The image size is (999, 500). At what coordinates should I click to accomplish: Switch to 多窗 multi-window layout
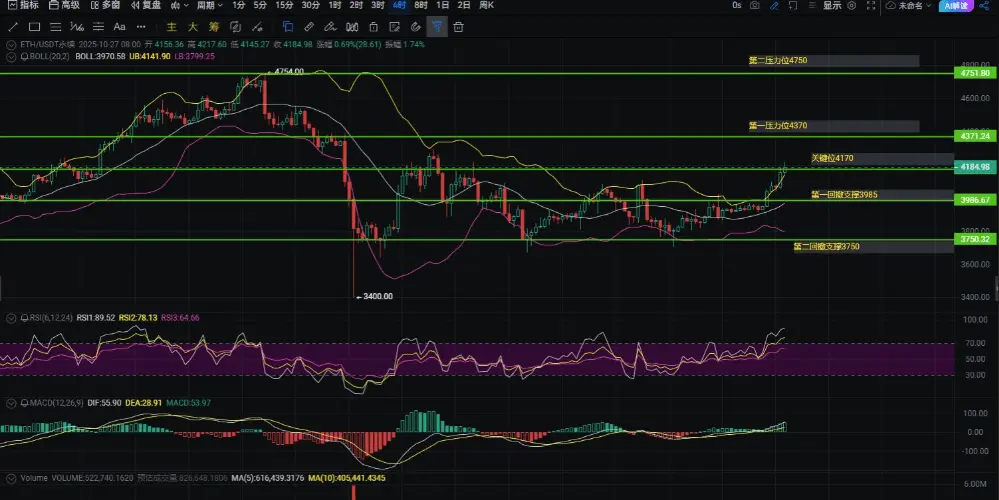105,5
